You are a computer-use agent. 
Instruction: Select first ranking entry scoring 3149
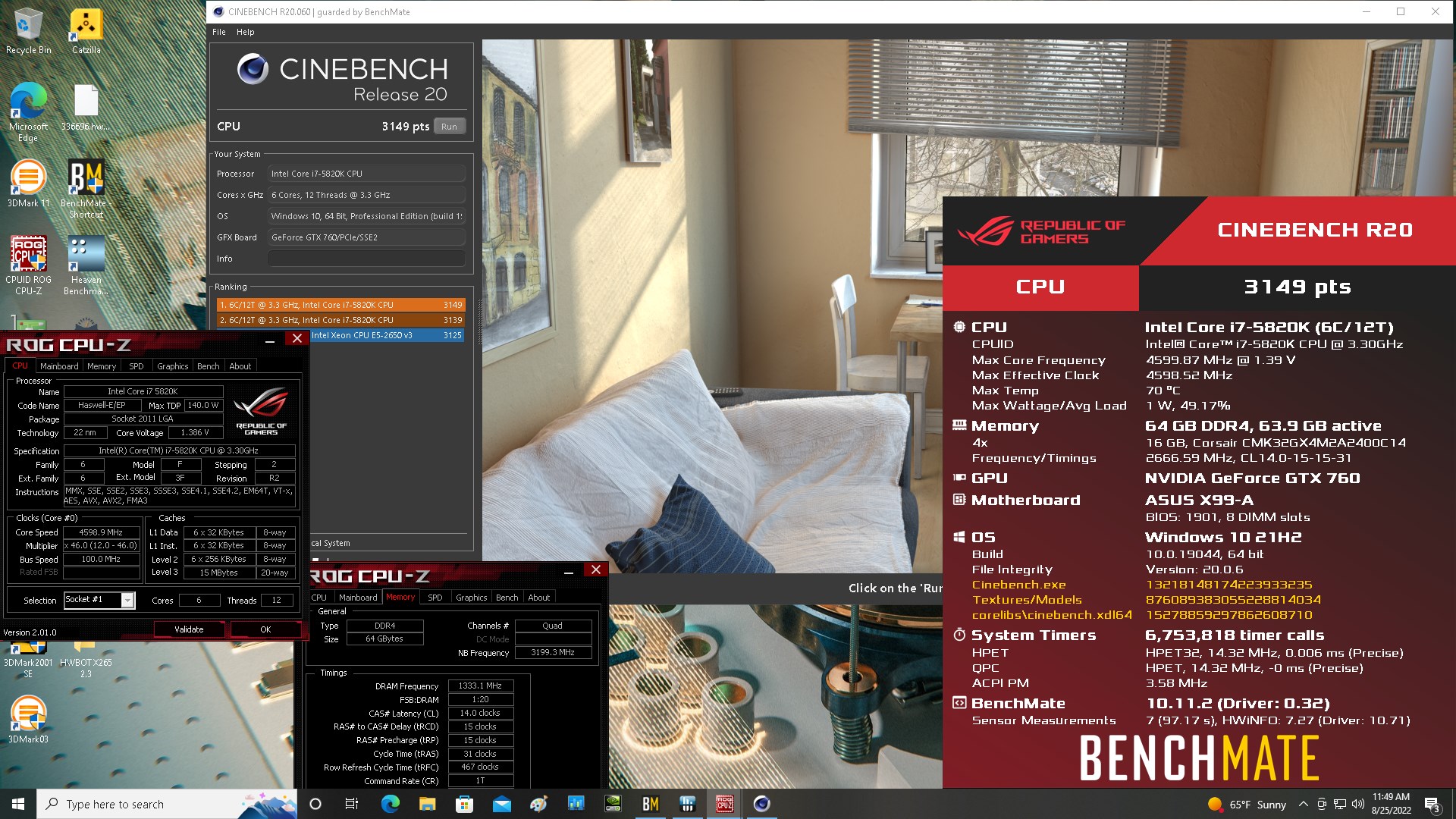click(x=340, y=305)
